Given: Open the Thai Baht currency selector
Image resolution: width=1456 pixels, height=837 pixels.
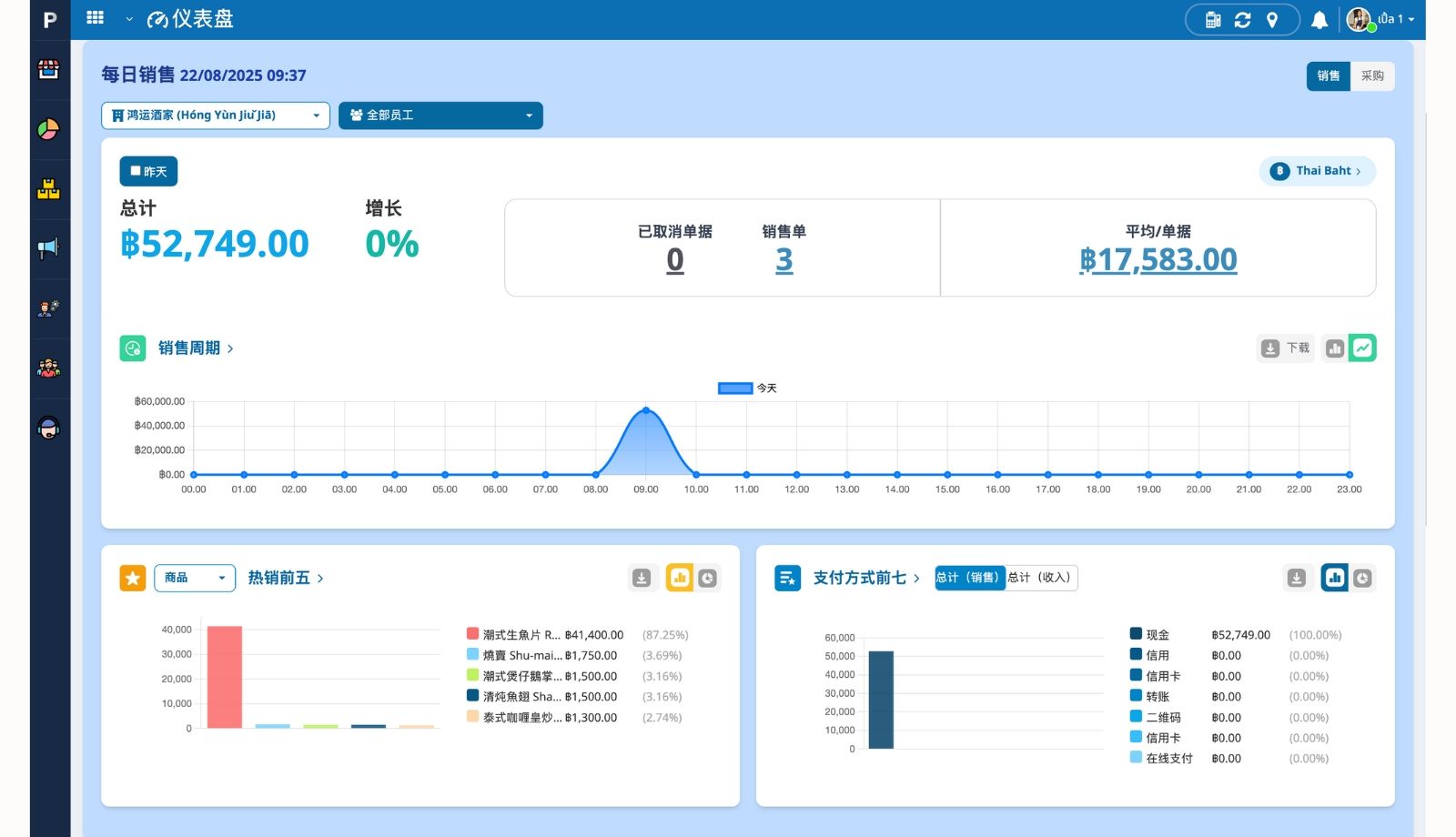Looking at the screenshot, I should (x=1317, y=171).
